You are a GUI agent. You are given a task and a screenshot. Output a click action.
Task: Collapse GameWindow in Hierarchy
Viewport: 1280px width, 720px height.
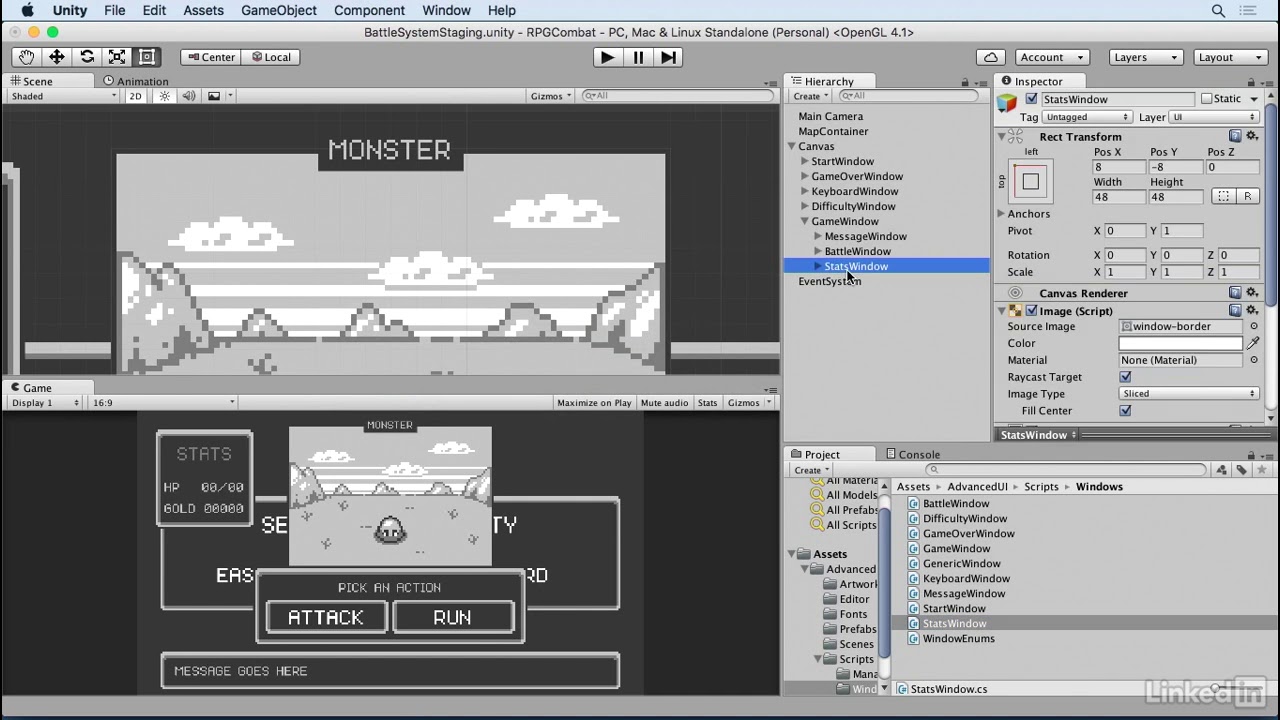coord(804,221)
